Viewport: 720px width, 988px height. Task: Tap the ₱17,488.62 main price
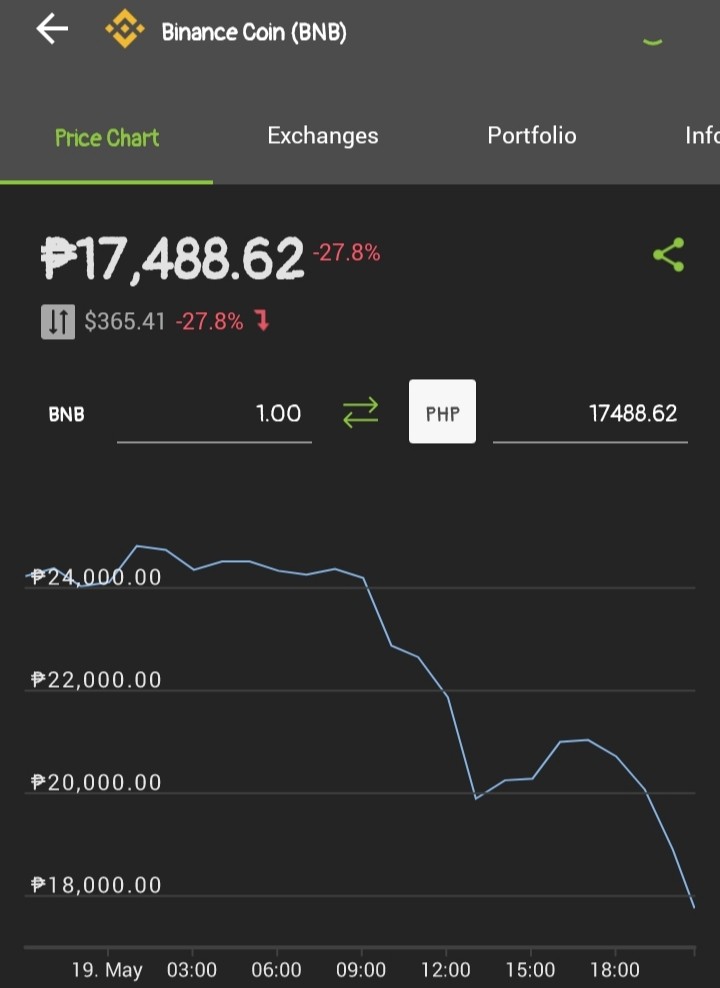tap(173, 258)
